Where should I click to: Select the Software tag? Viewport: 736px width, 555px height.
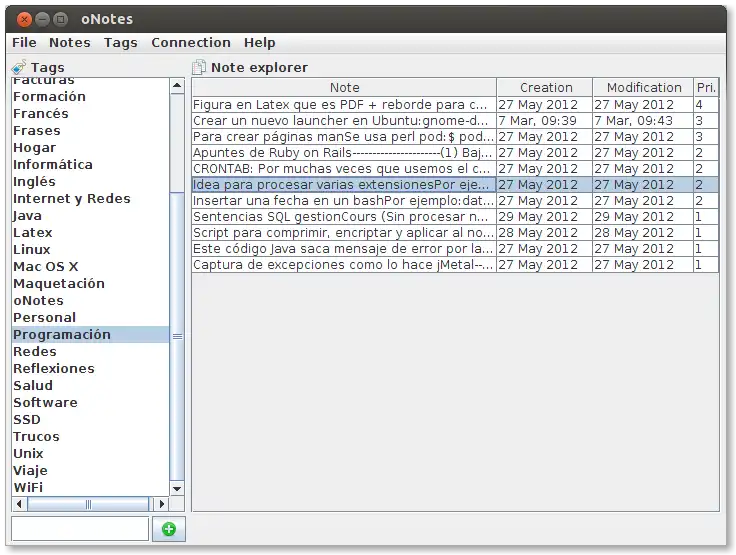90,402
